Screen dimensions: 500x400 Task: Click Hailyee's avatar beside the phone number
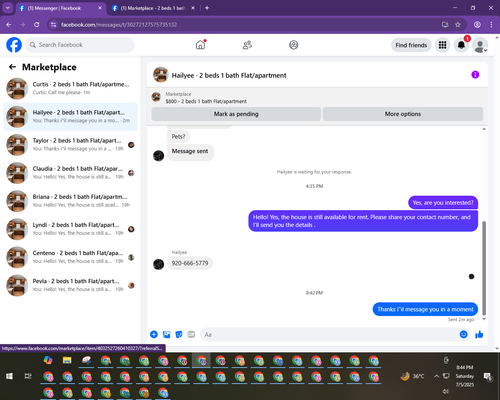[x=158, y=264]
